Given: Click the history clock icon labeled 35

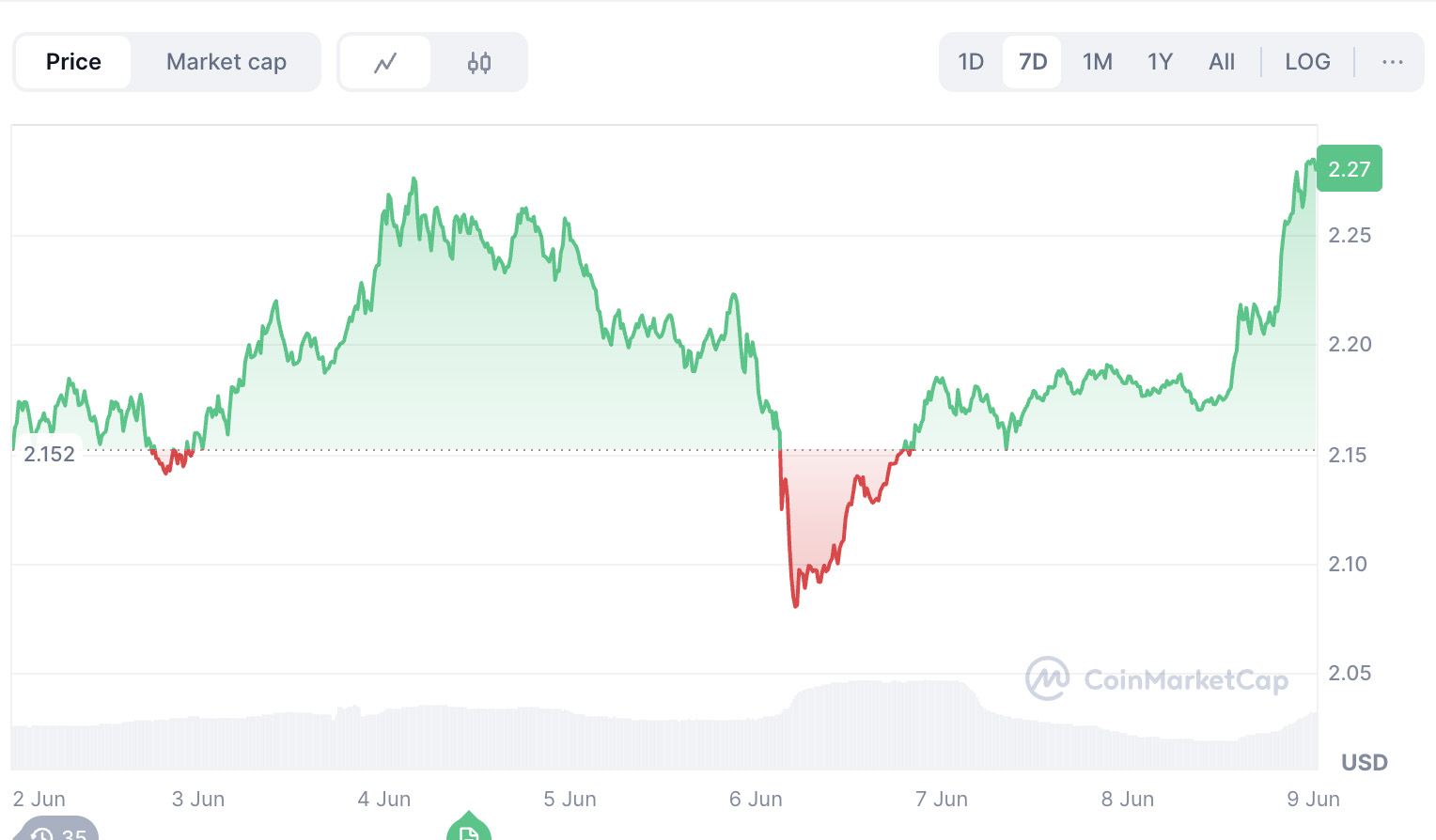Looking at the screenshot, I should 58,832.
